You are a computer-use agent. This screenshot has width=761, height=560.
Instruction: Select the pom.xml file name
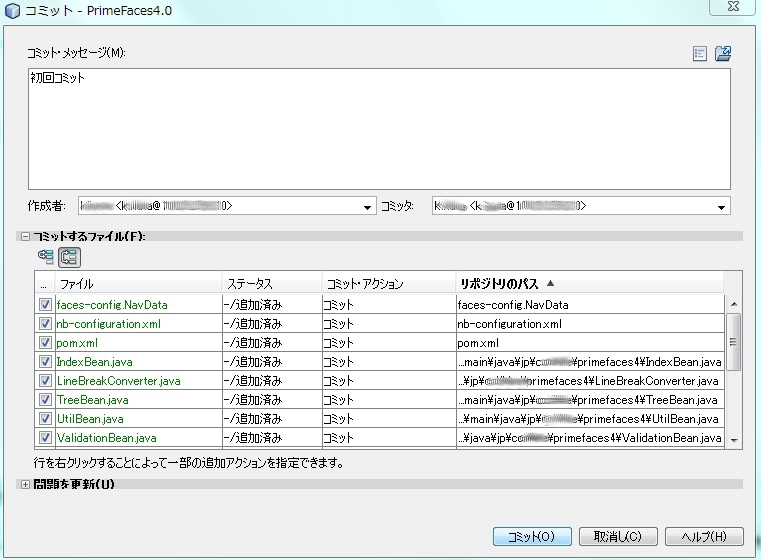pyautogui.click(x=77, y=343)
